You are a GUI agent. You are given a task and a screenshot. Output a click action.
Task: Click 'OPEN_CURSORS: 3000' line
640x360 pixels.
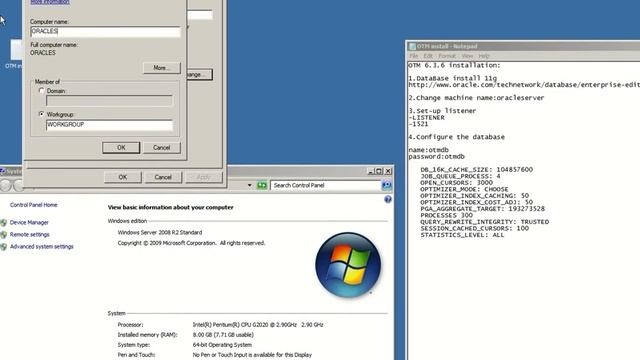tap(457, 183)
